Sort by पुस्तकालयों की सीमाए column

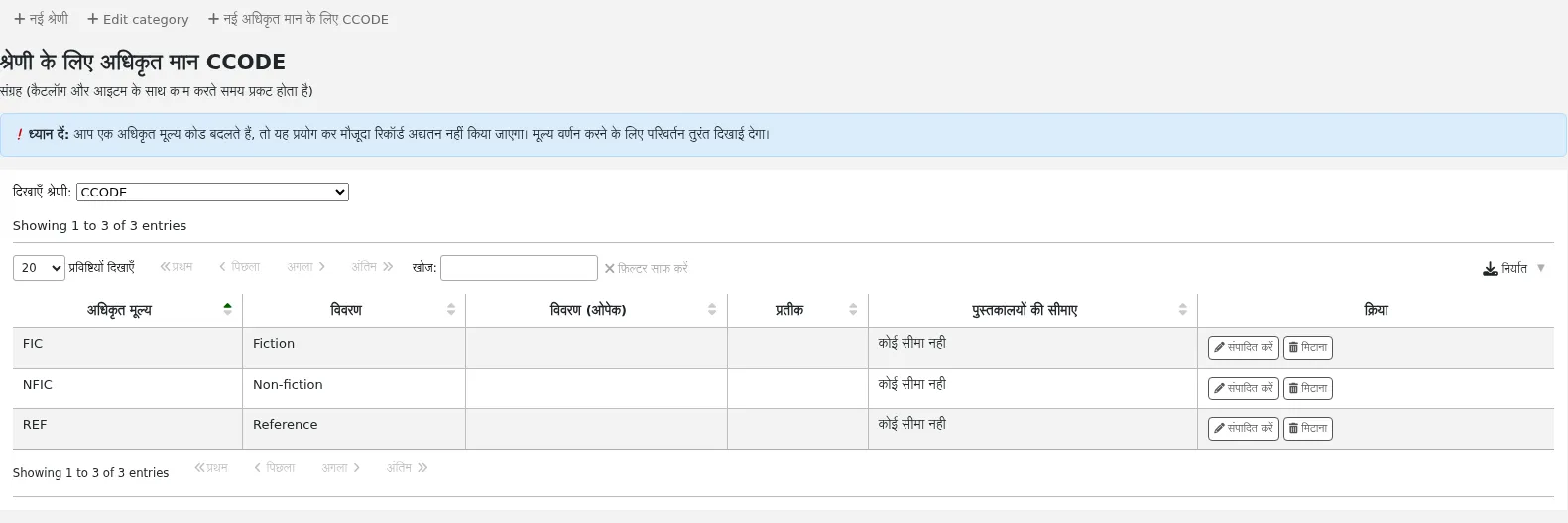click(x=1032, y=310)
